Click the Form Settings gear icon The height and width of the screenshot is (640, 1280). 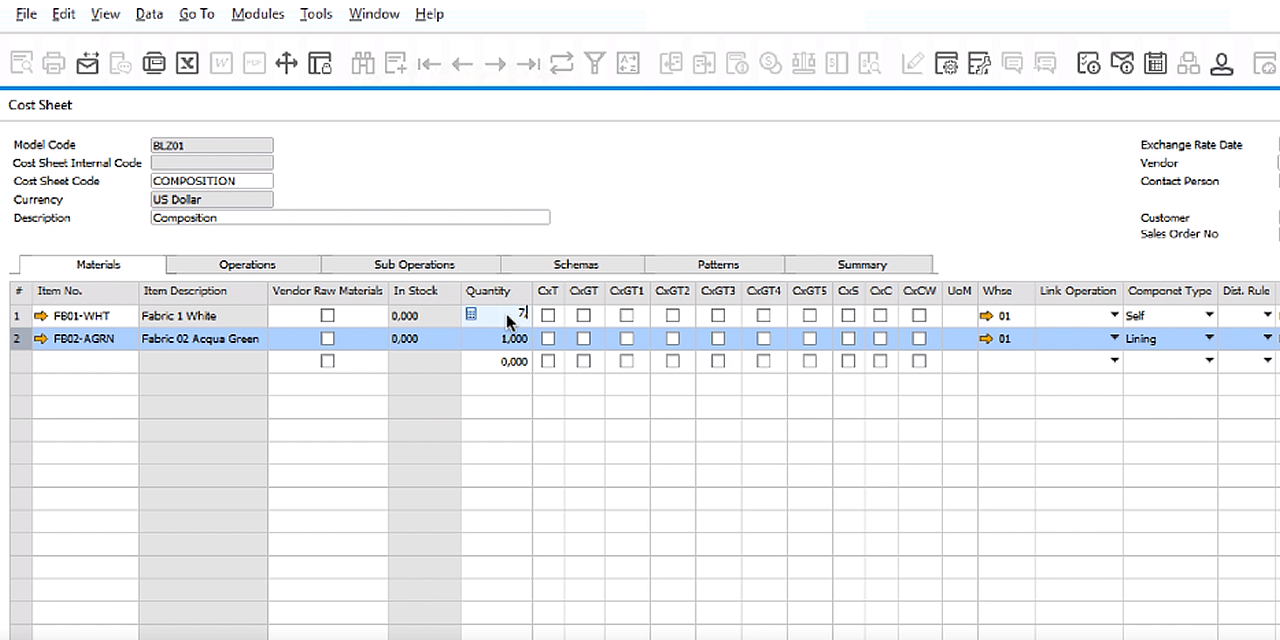[x=946, y=64]
